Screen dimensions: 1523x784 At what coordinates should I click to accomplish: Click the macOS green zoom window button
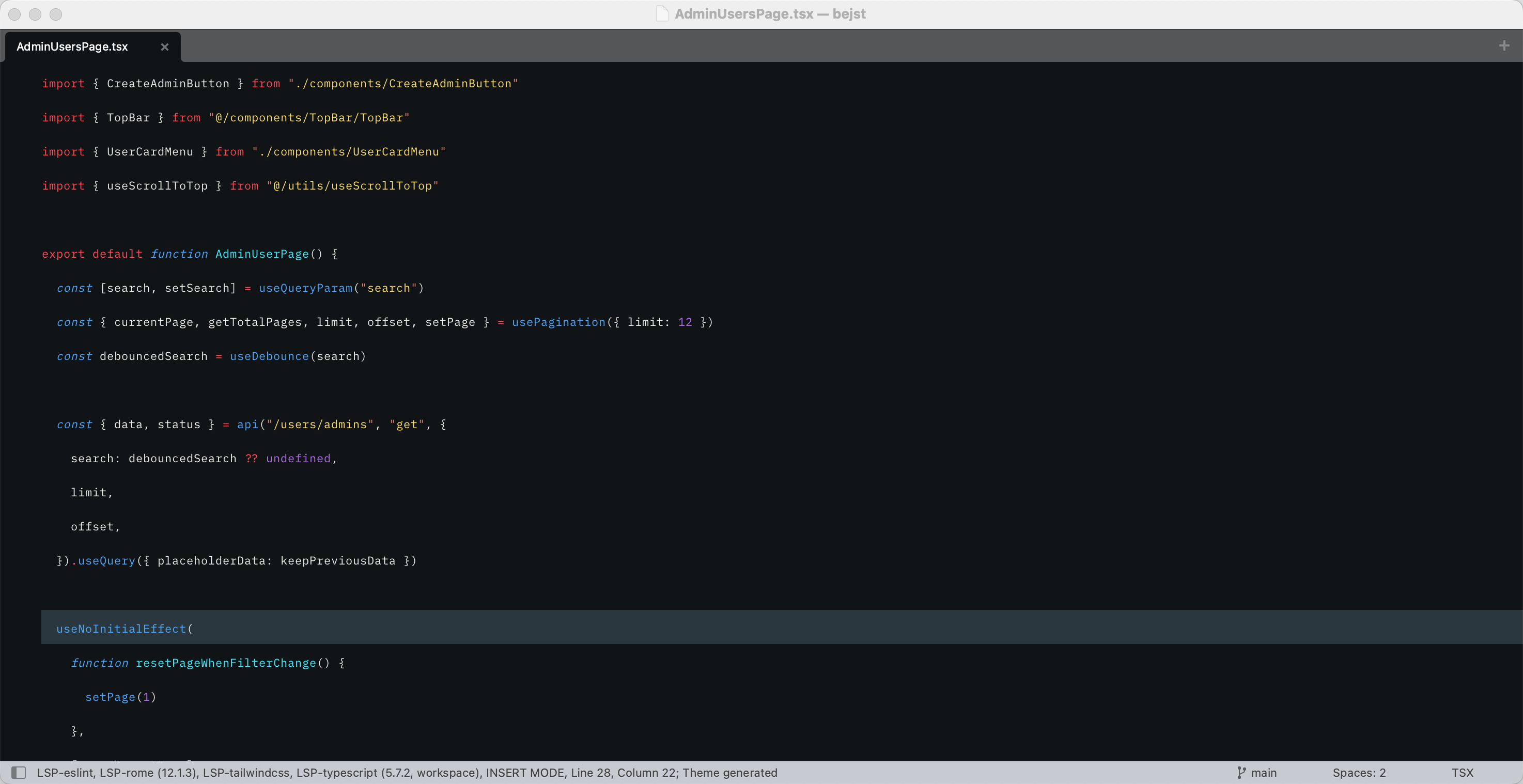click(x=56, y=14)
